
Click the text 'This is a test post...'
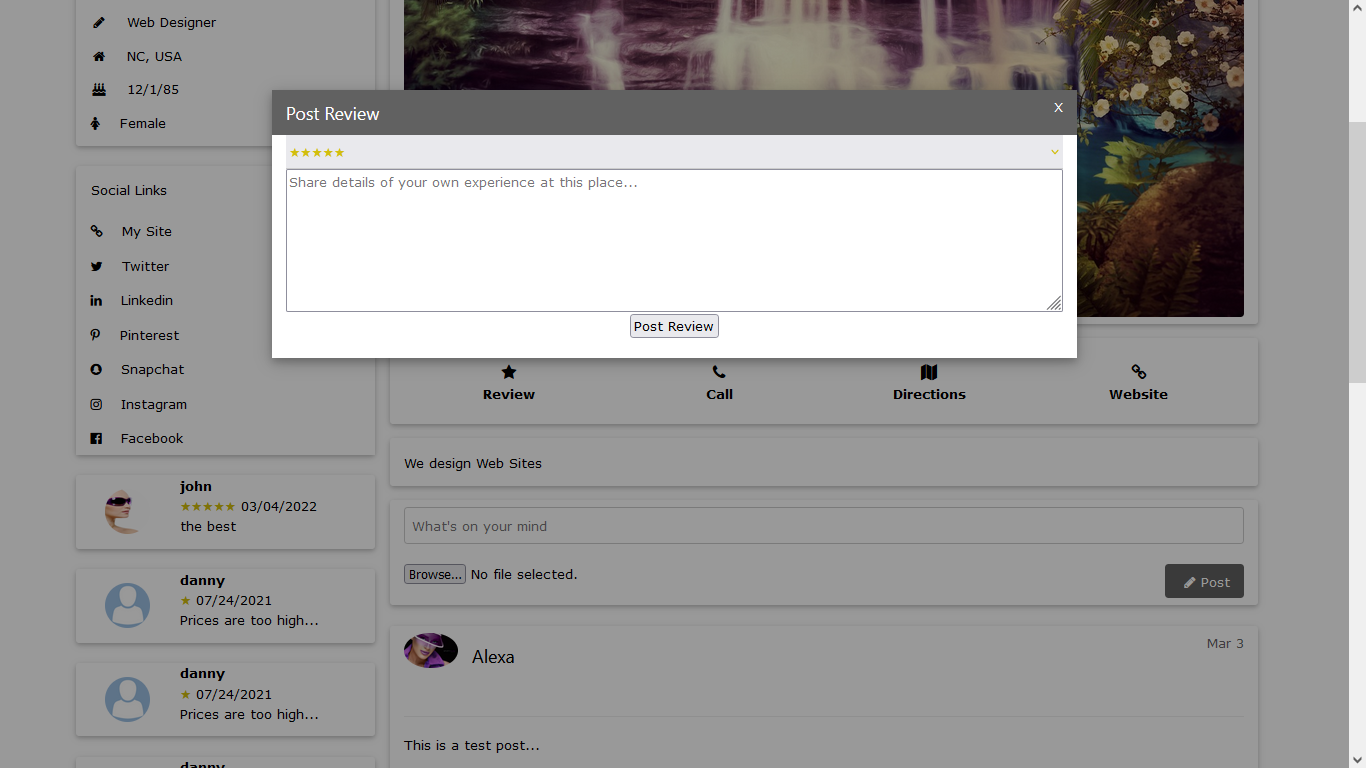(x=472, y=745)
